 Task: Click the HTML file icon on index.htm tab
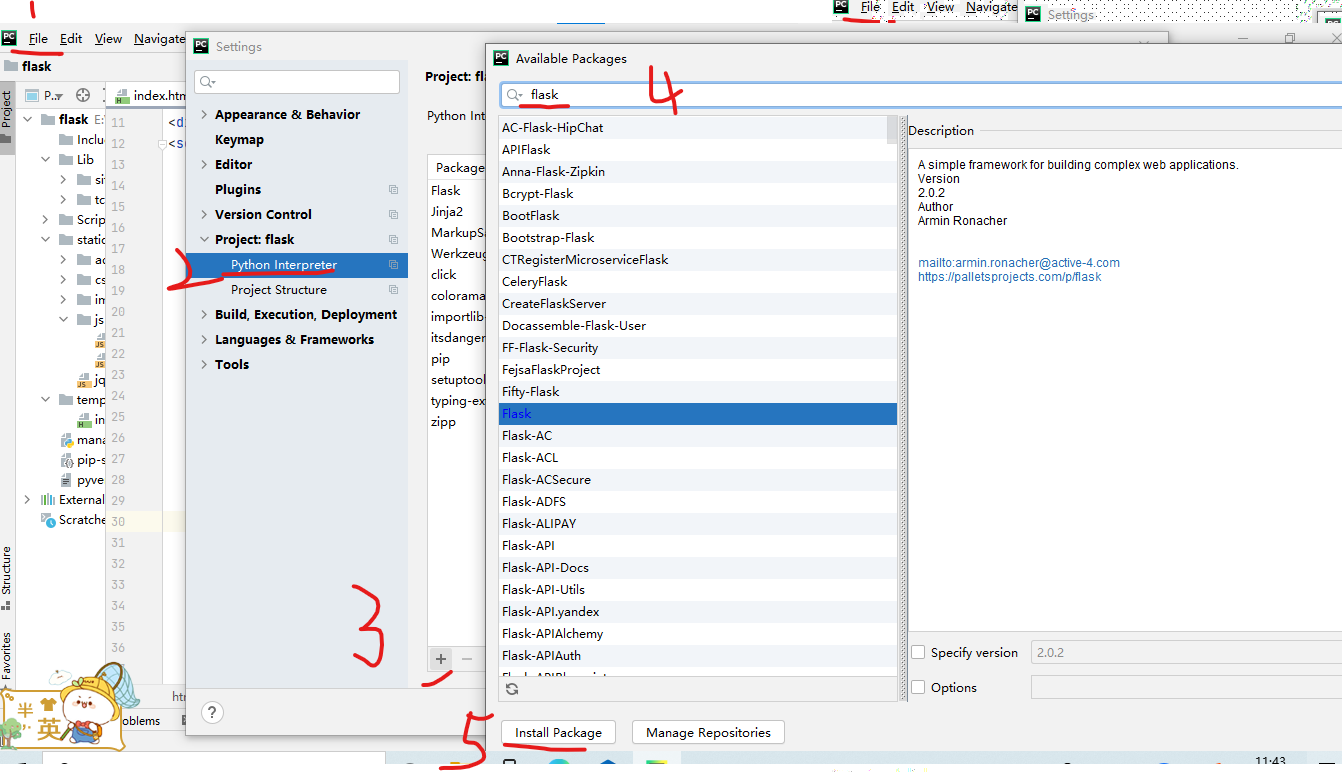click(x=122, y=97)
